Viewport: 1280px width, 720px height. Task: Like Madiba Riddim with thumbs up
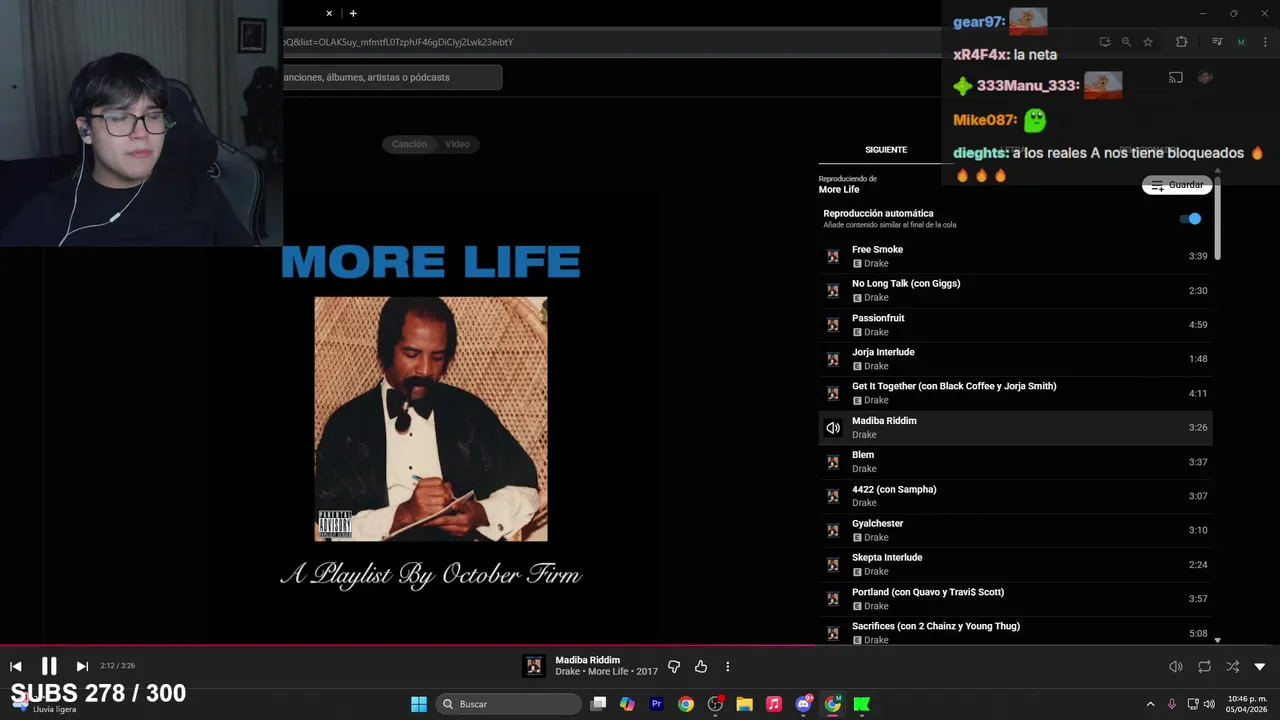tap(701, 666)
